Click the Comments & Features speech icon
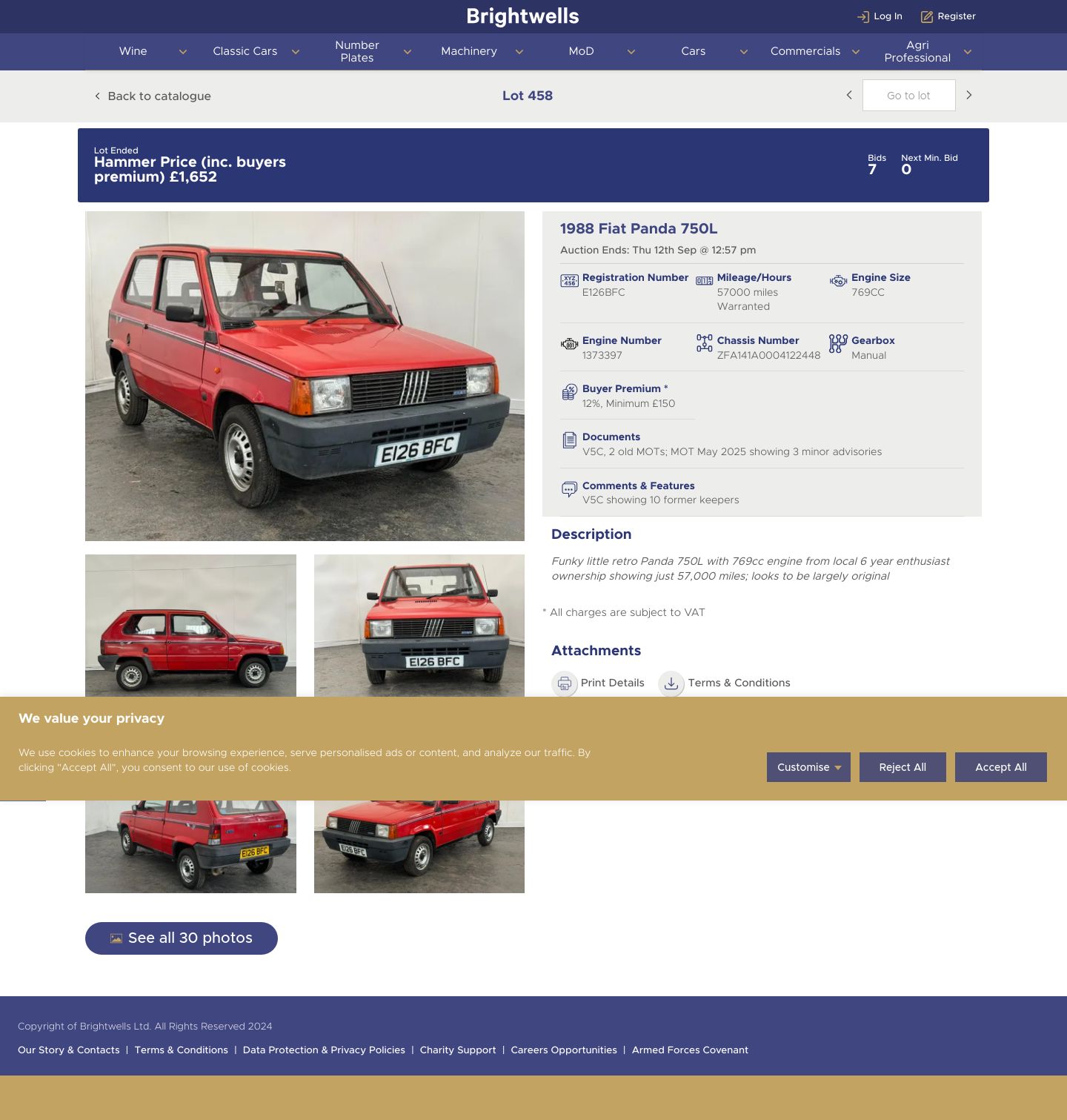 coord(569,489)
